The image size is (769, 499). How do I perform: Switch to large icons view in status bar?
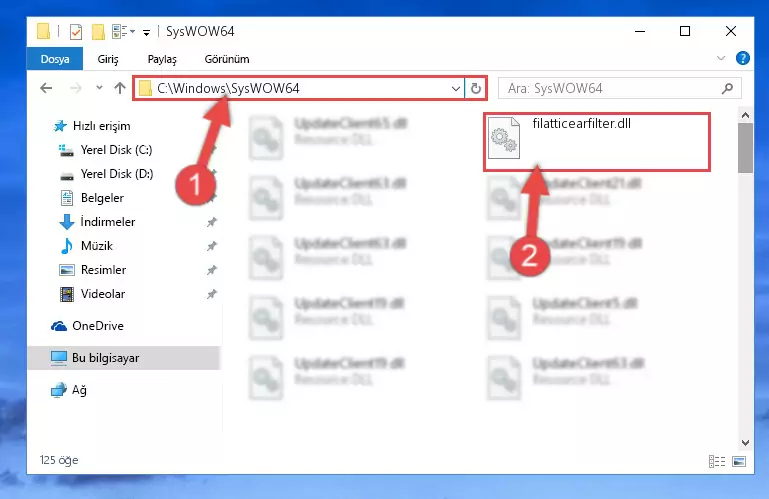coord(739,461)
